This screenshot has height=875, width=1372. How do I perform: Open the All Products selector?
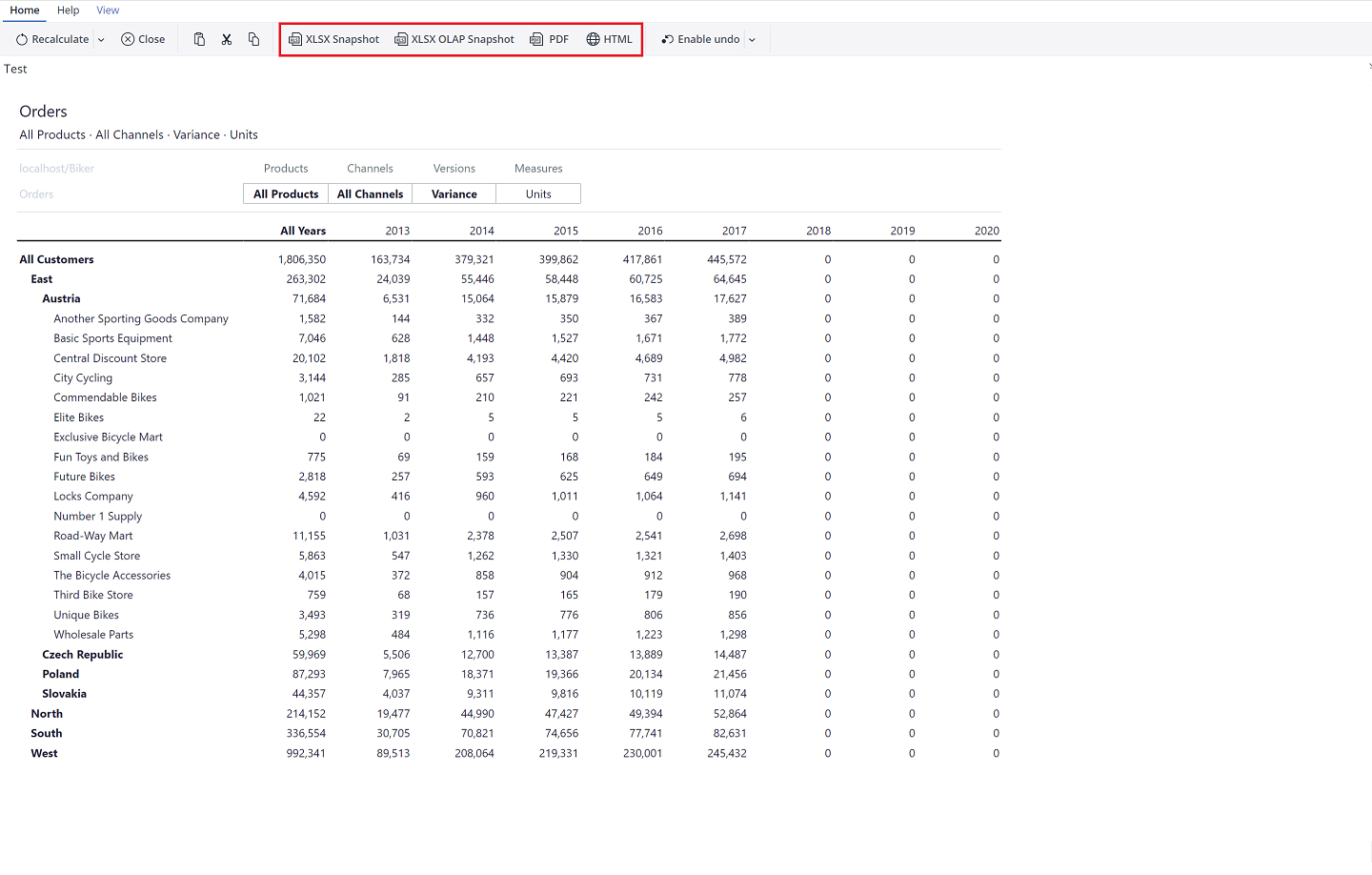(286, 193)
